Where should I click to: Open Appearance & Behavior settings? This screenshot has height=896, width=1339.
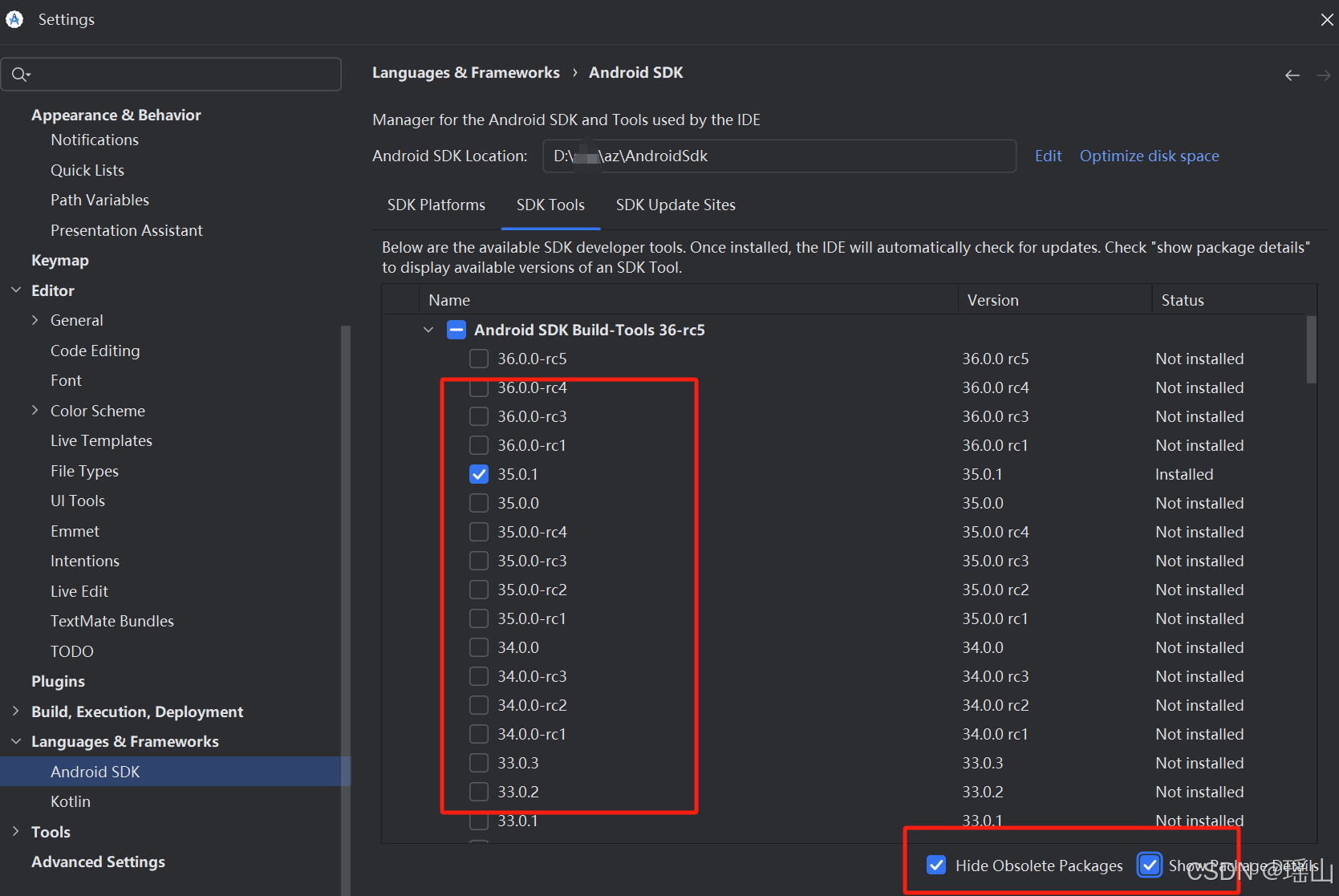(x=116, y=115)
